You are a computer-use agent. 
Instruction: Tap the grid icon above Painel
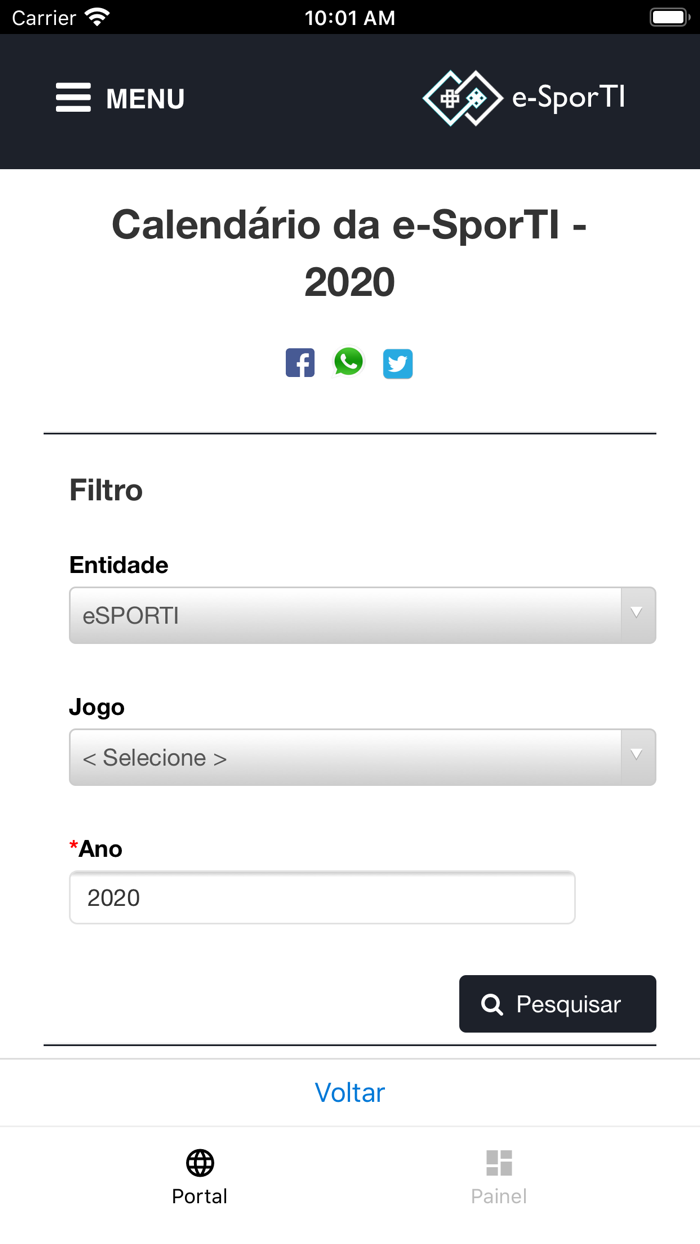[499, 1162]
